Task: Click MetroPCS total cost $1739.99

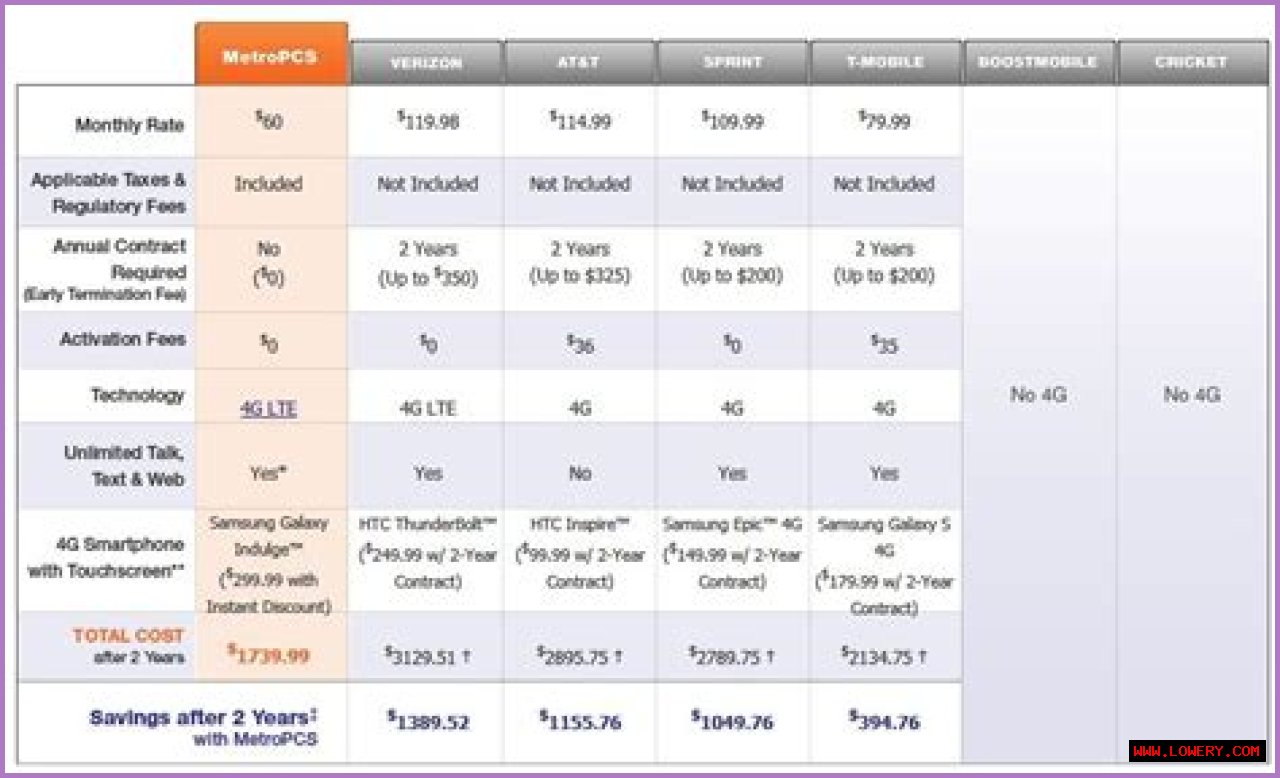Action: 268,655
